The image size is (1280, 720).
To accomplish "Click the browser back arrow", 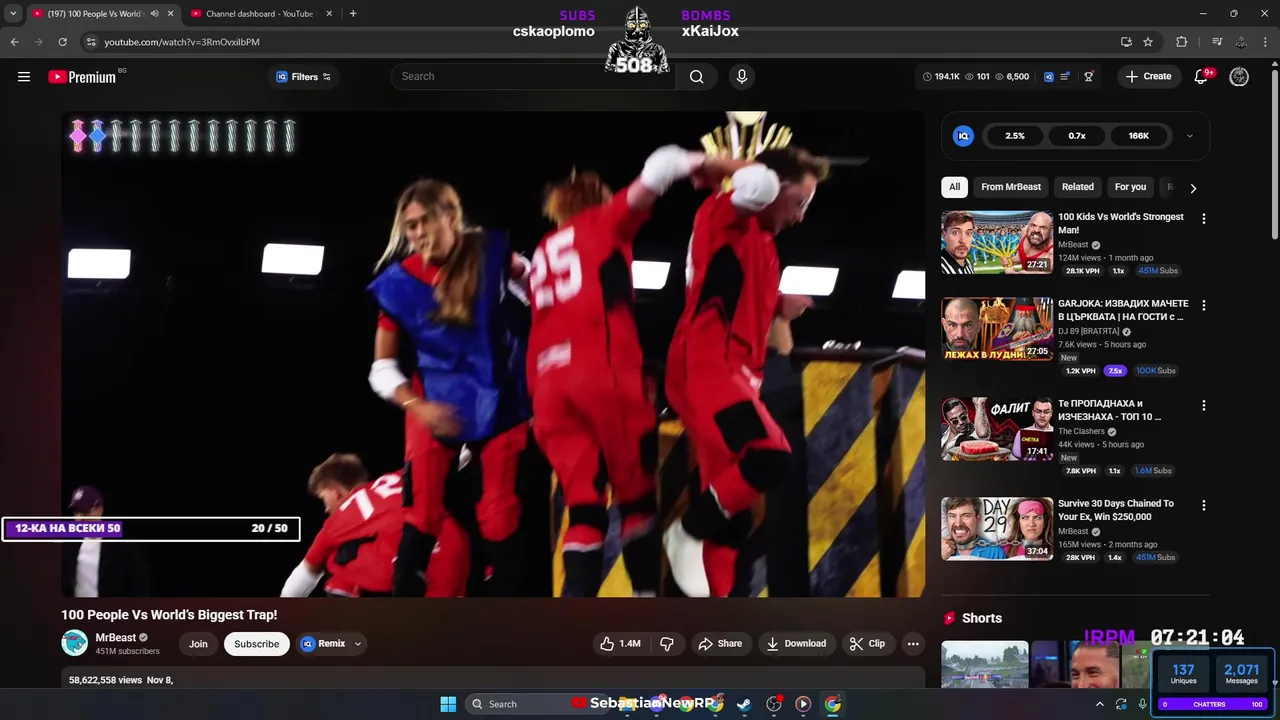I will click(x=14, y=42).
